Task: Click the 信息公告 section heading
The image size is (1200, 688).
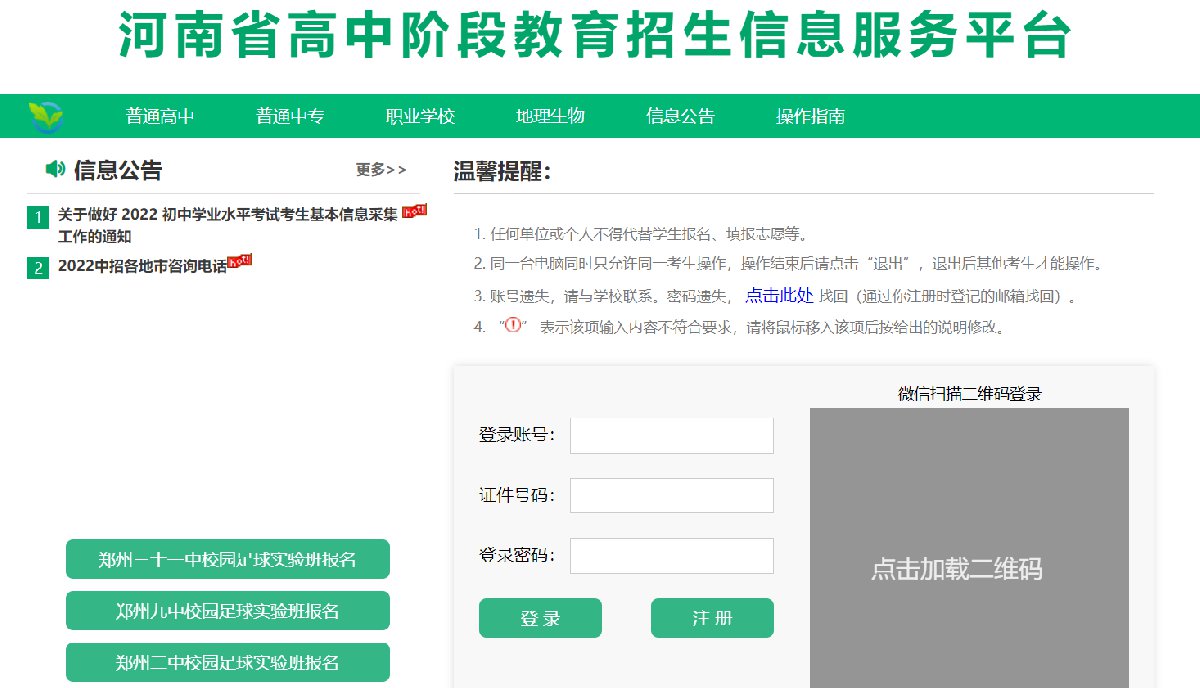Action: click(x=118, y=170)
